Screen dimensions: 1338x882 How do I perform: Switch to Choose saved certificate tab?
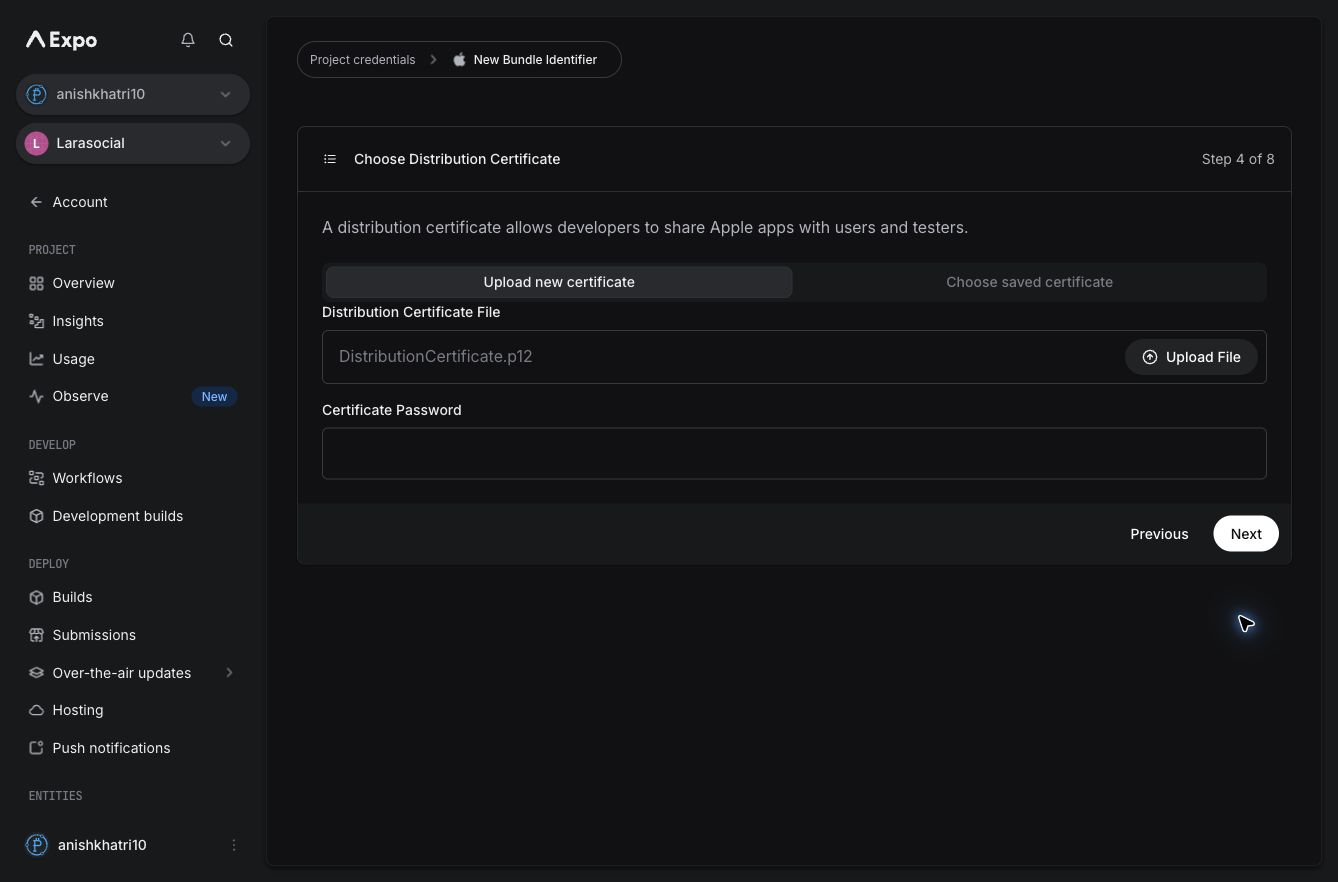[1029, 282]
